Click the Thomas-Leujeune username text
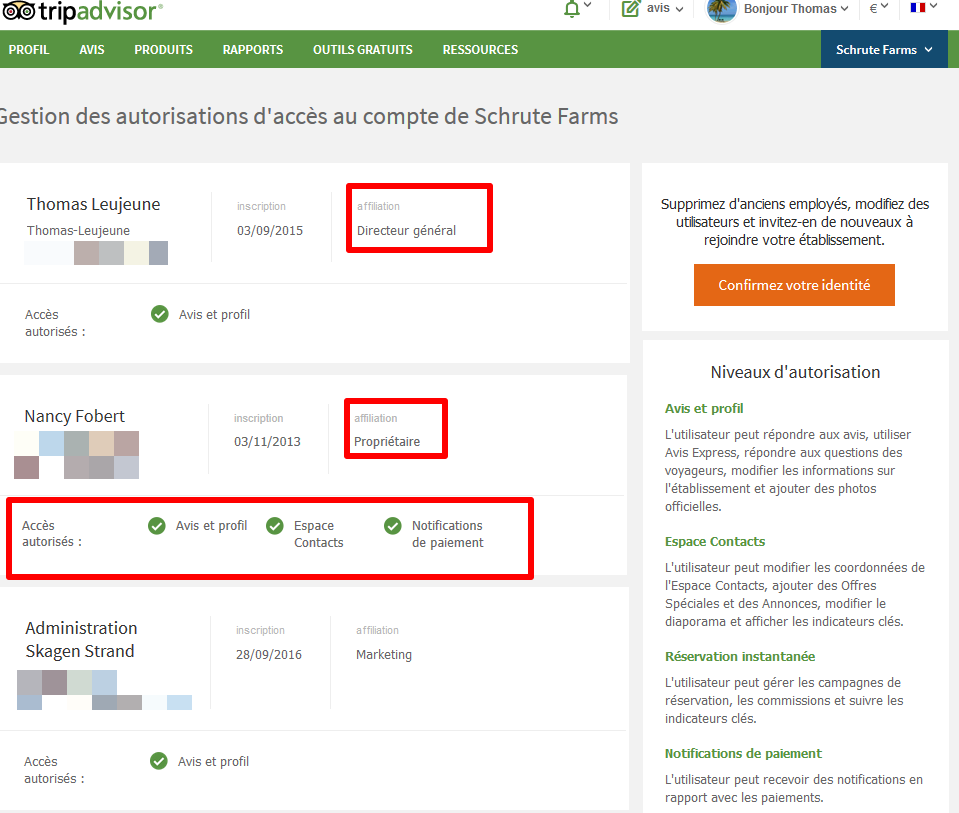Viewport: 959px width, 813px height. point(78,231)
